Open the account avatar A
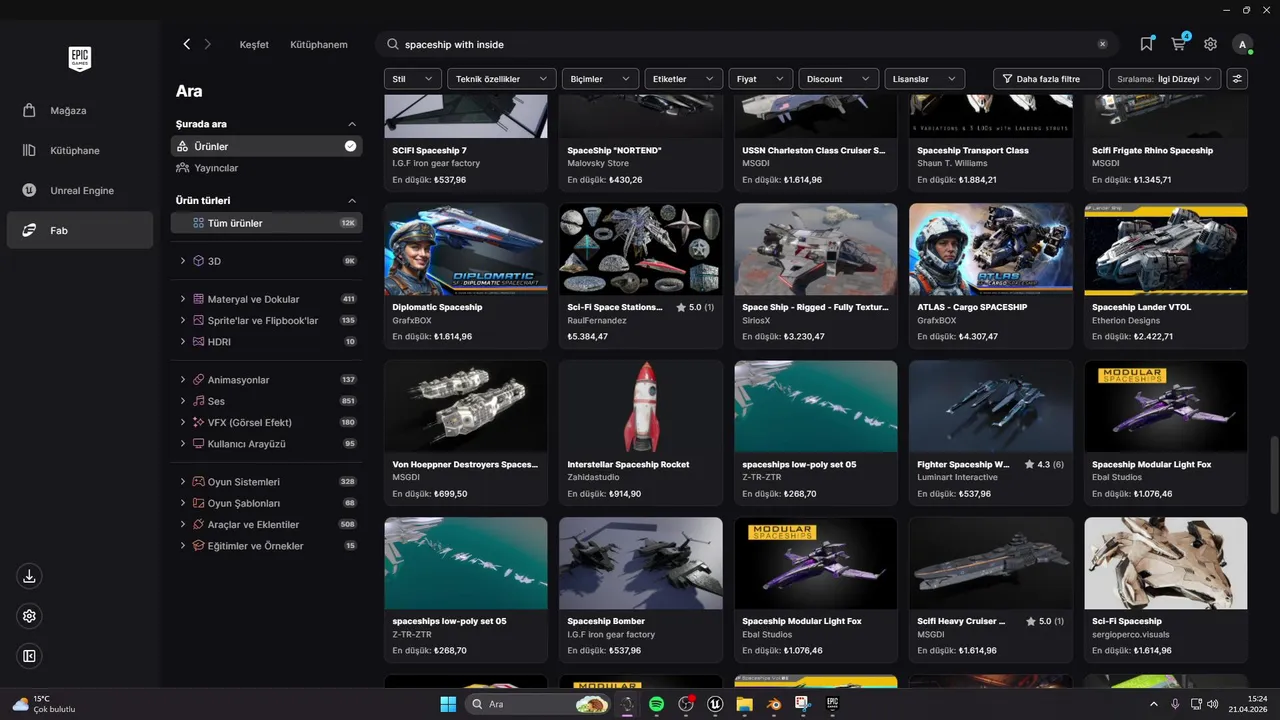Image resolution: width=1280 pixels, height=720 pixels. (x=1242, y=44)
